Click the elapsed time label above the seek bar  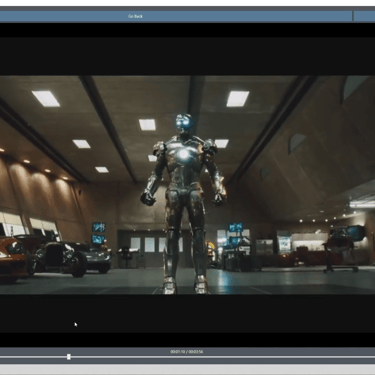[x=187, y=352]
